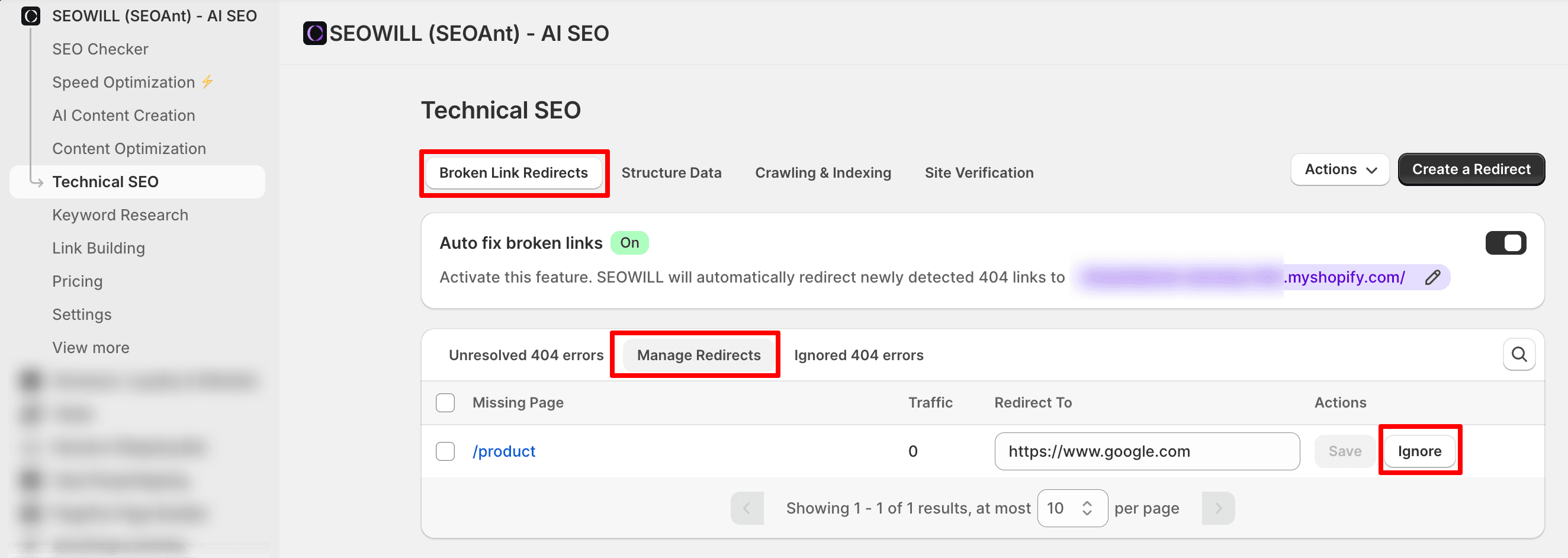Click the SEOWILL app logo in page header
The width and height of the screenshot is (1568, 558).
[x=314, y=33]
